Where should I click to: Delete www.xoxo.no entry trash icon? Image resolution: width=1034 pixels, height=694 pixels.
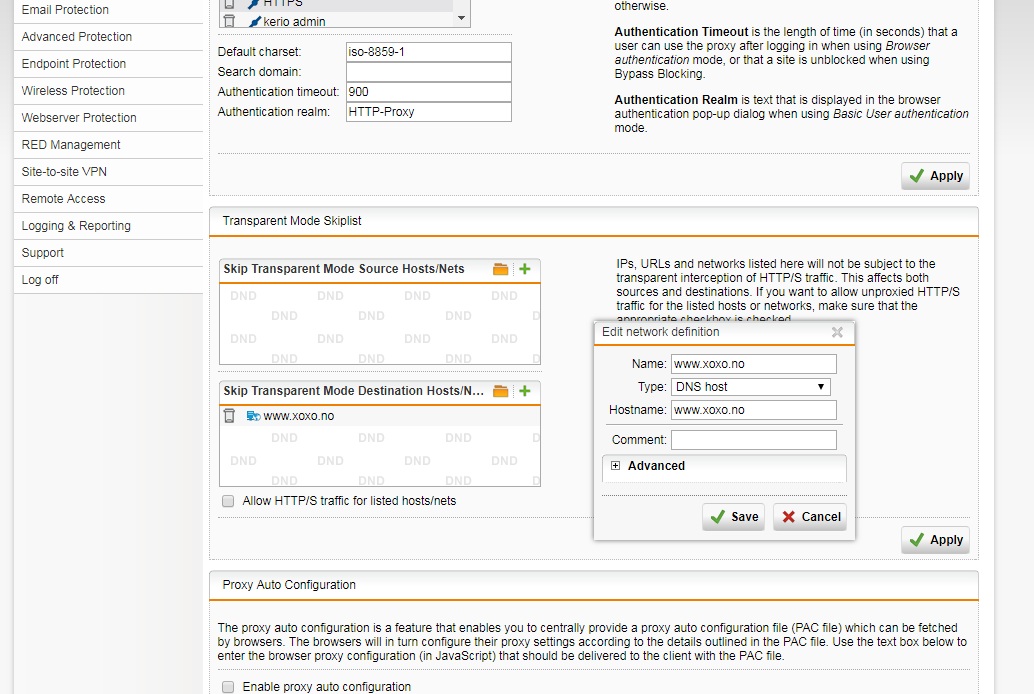pos(229,416)
